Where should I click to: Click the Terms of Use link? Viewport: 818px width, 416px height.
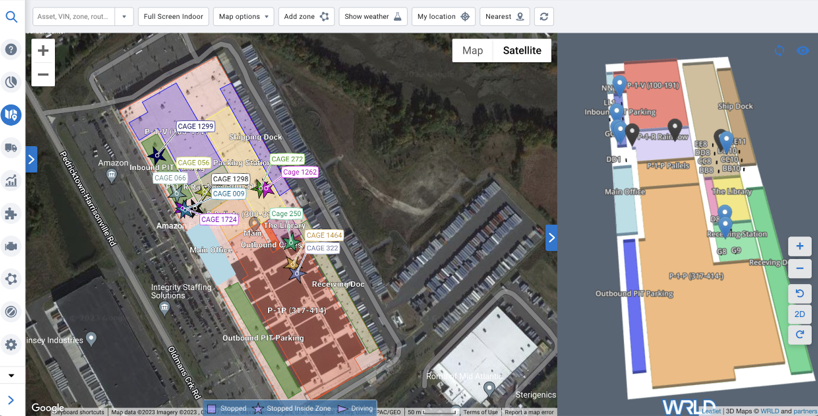pos(480,412)
